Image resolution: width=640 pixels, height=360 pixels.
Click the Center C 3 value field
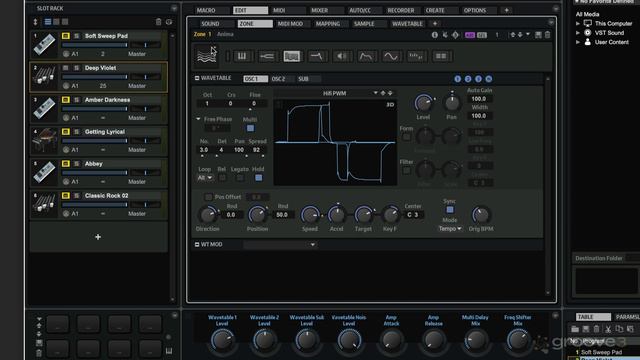tap(413, 215)
